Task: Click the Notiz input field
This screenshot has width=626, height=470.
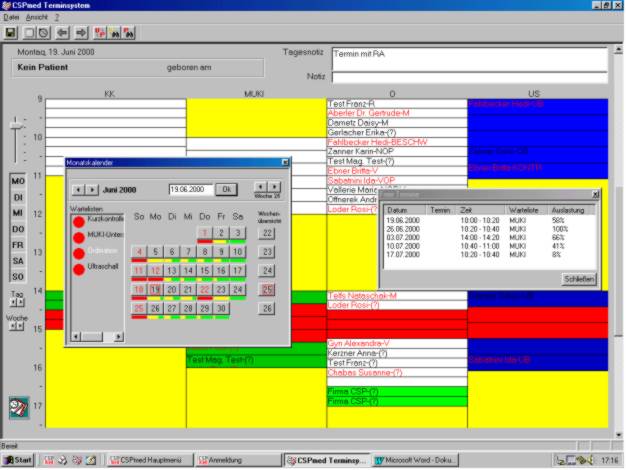Action: pos(470,77)
